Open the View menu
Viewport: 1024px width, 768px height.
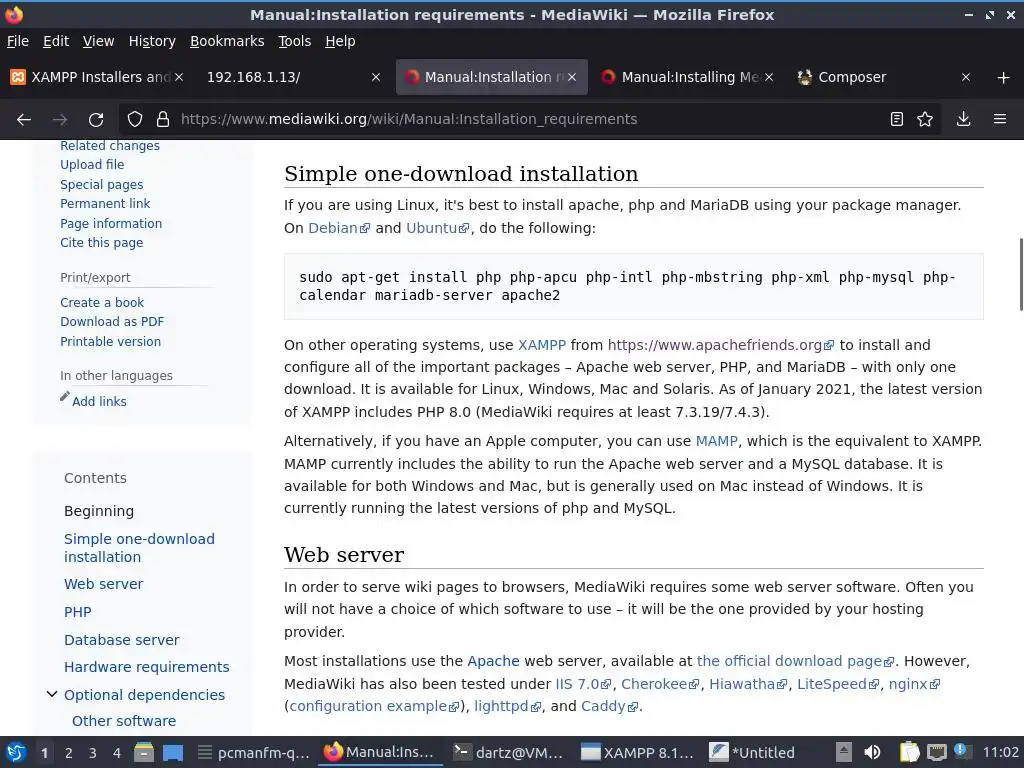98,41
